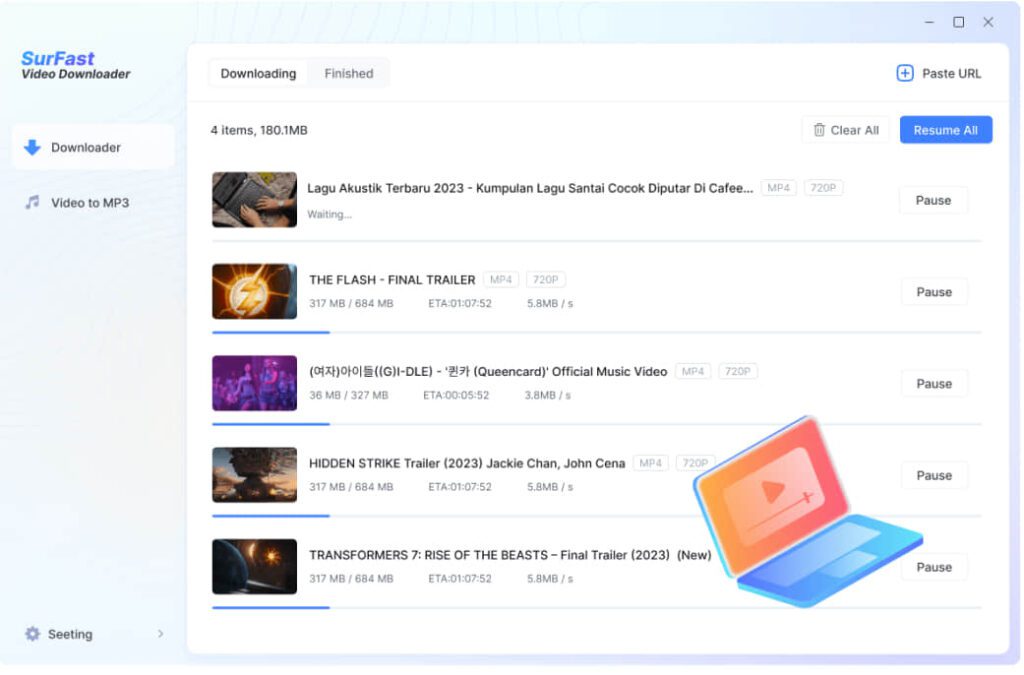Click the plus icon beside Paste URL
The width and height of the screenshot is (1024, 675).
(x=905, y=73)
